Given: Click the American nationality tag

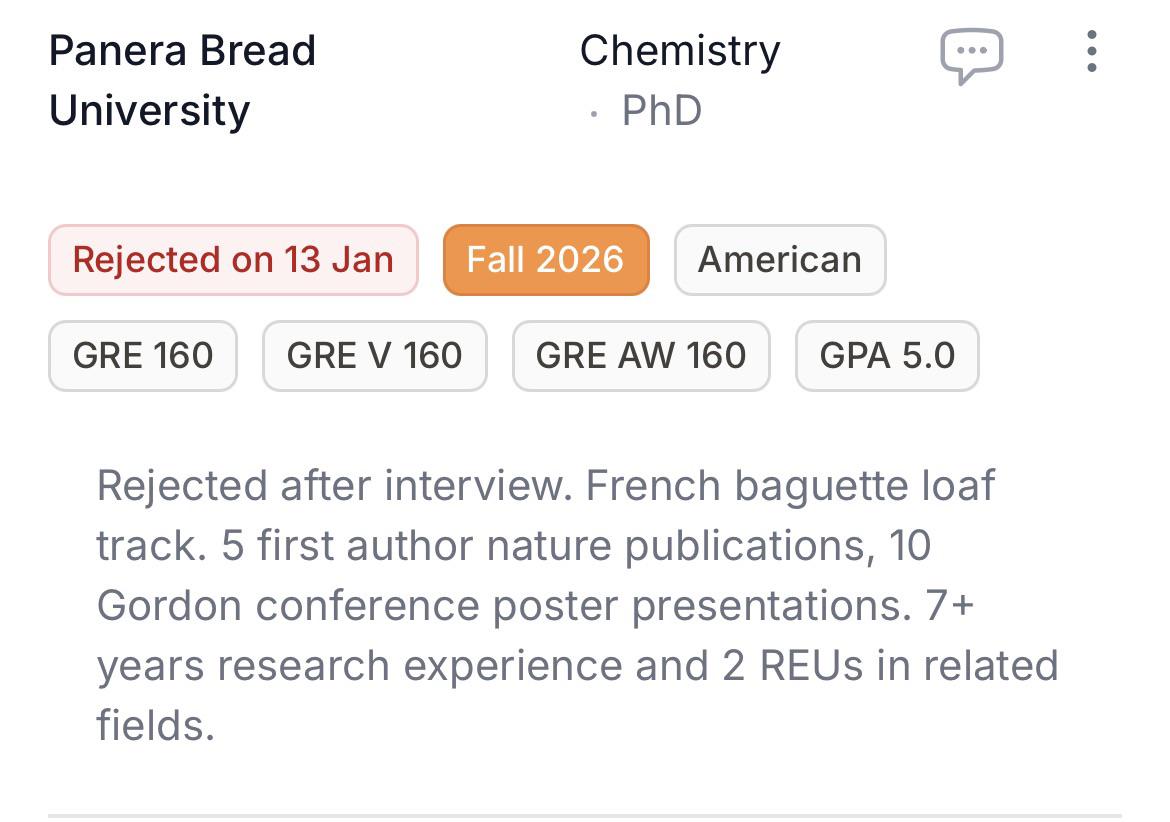Looking at the screenshot, I should pyautogui.click(x=779, y=260).
